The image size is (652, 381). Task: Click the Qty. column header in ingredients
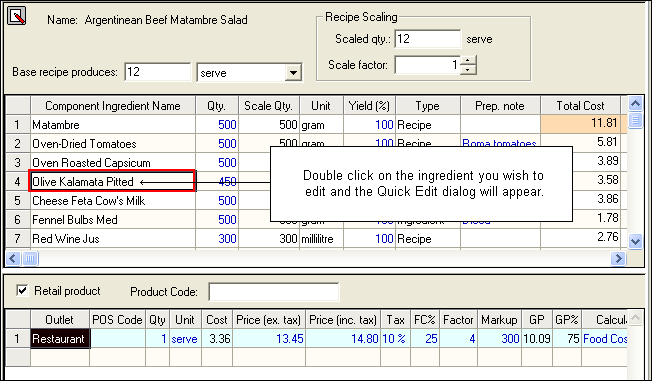pyautogui.click(x=217, y=106)
